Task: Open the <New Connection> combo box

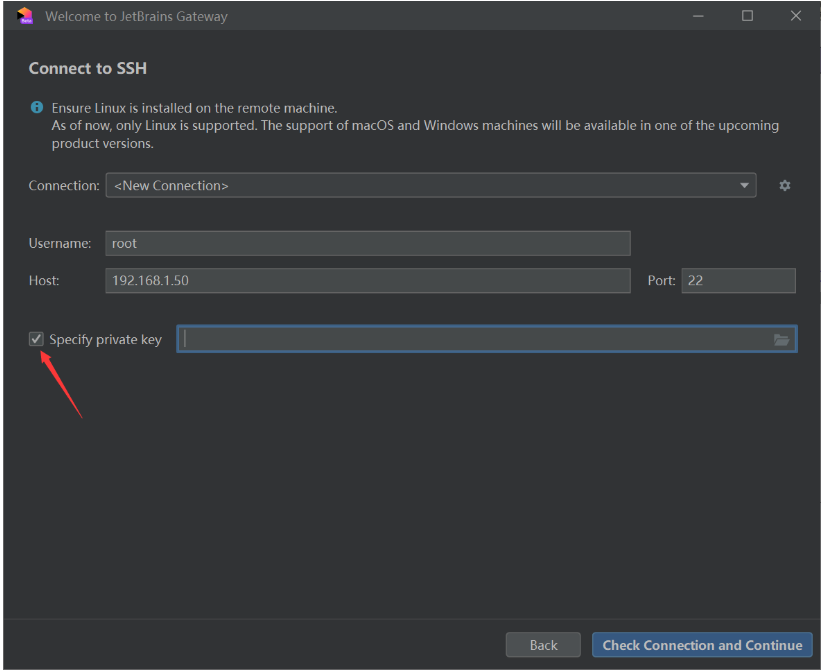Action: coord(420,186)
